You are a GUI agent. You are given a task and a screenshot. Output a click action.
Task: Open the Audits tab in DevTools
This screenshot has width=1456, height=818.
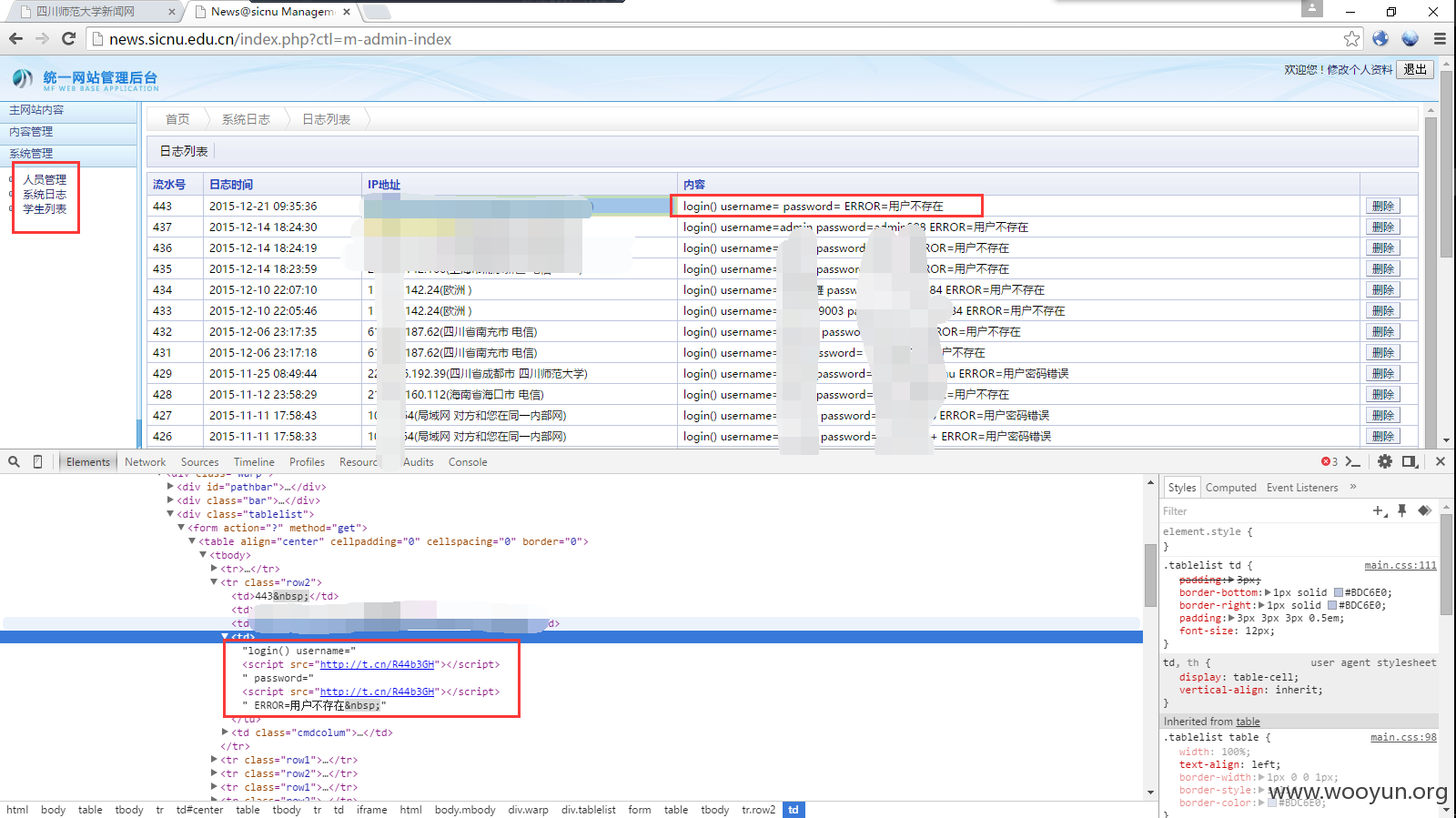[419, 462]
